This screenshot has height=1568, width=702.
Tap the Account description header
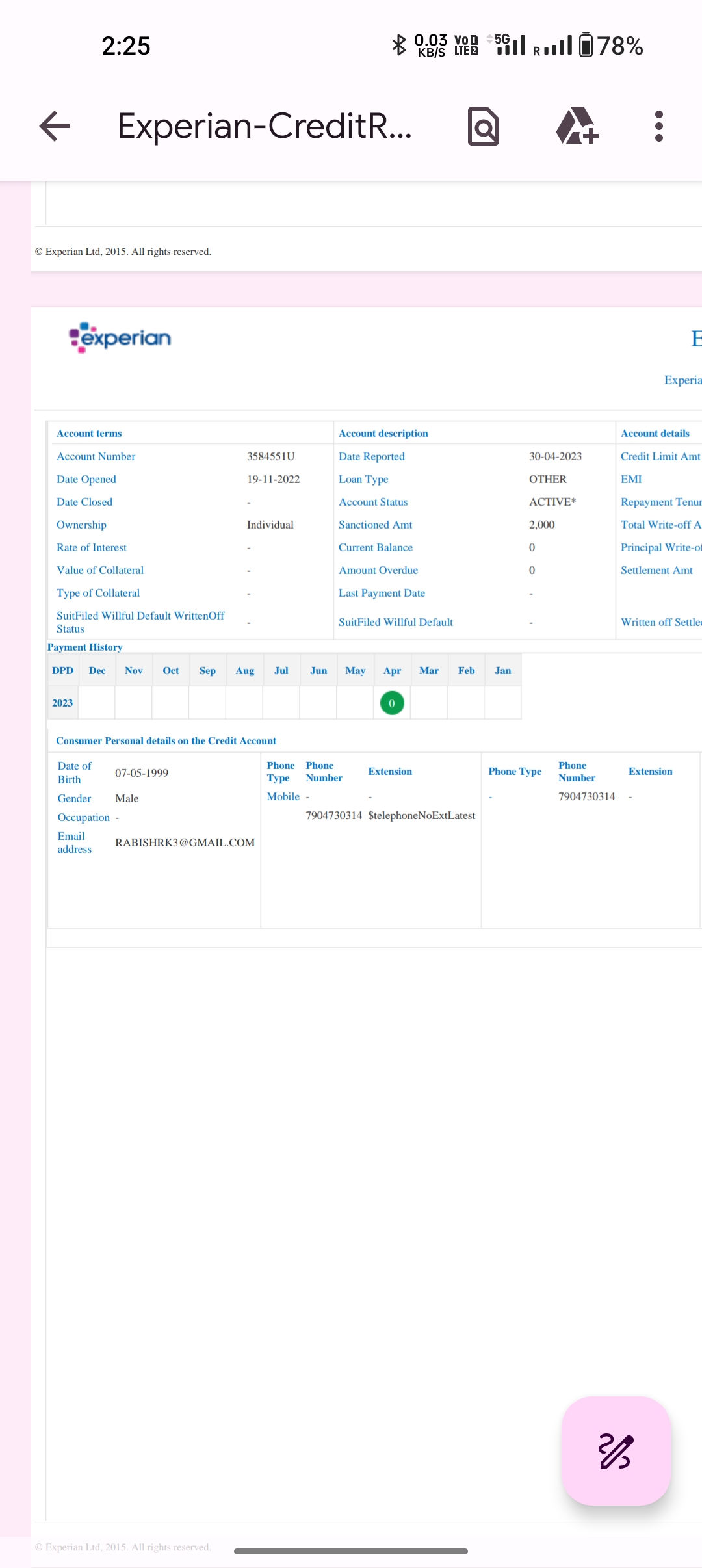click(383, 433)
